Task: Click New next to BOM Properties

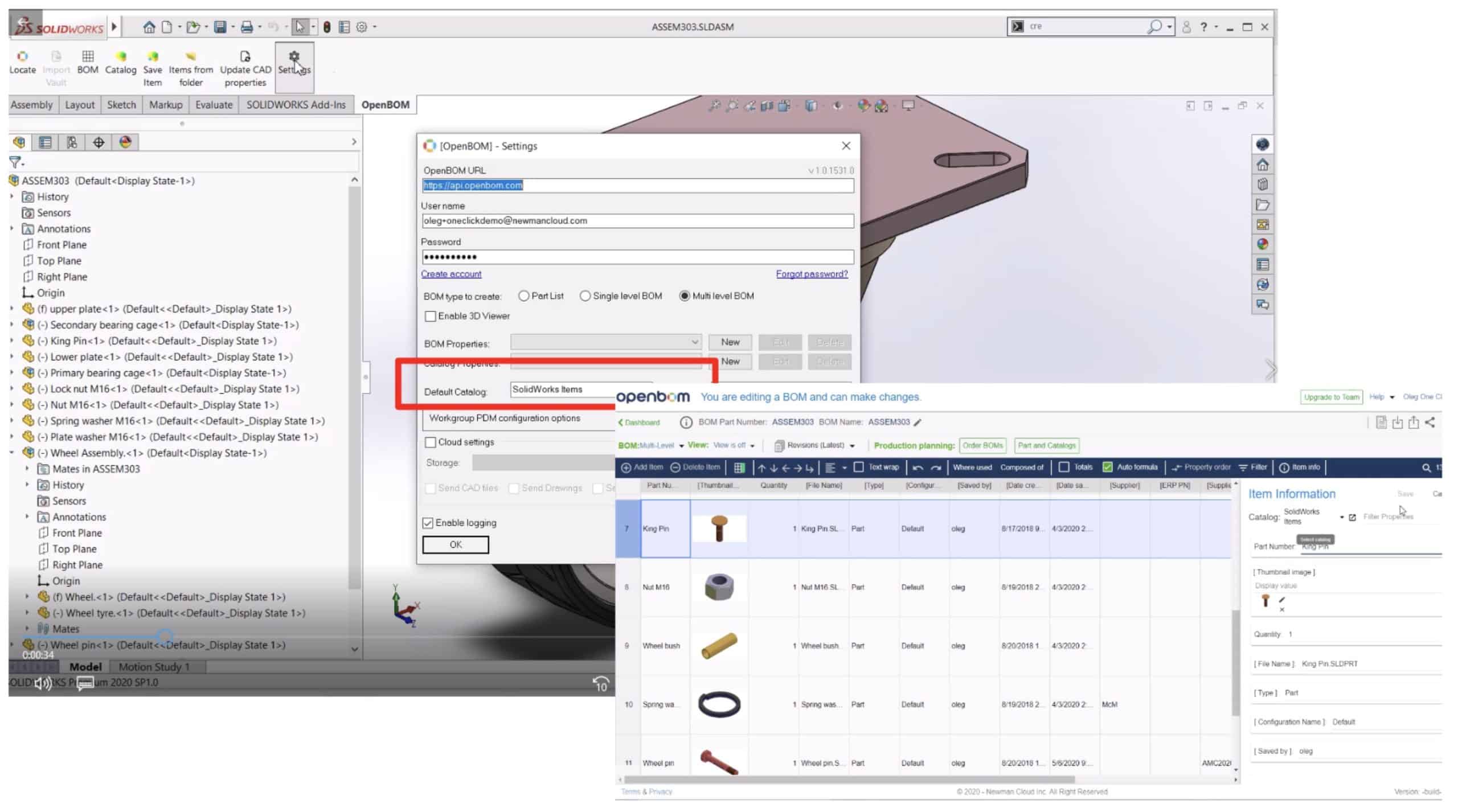Action: click(x=730, y=342)
